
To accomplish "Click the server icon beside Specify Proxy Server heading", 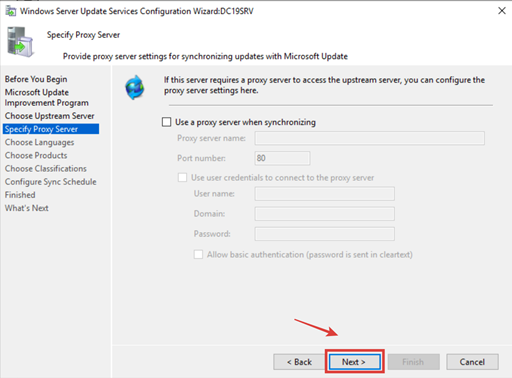I will [x=20, y=42].
